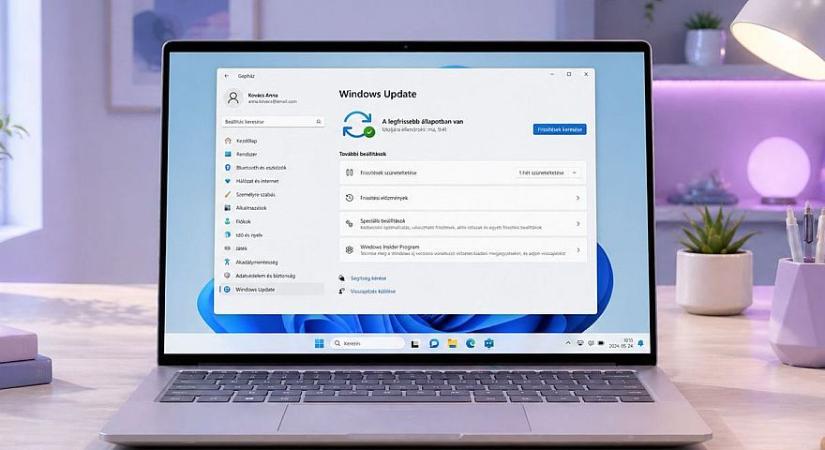Open notifications with the bell icon
The width and height of the screenshot is (825, 450).
(x=641, y=343)
